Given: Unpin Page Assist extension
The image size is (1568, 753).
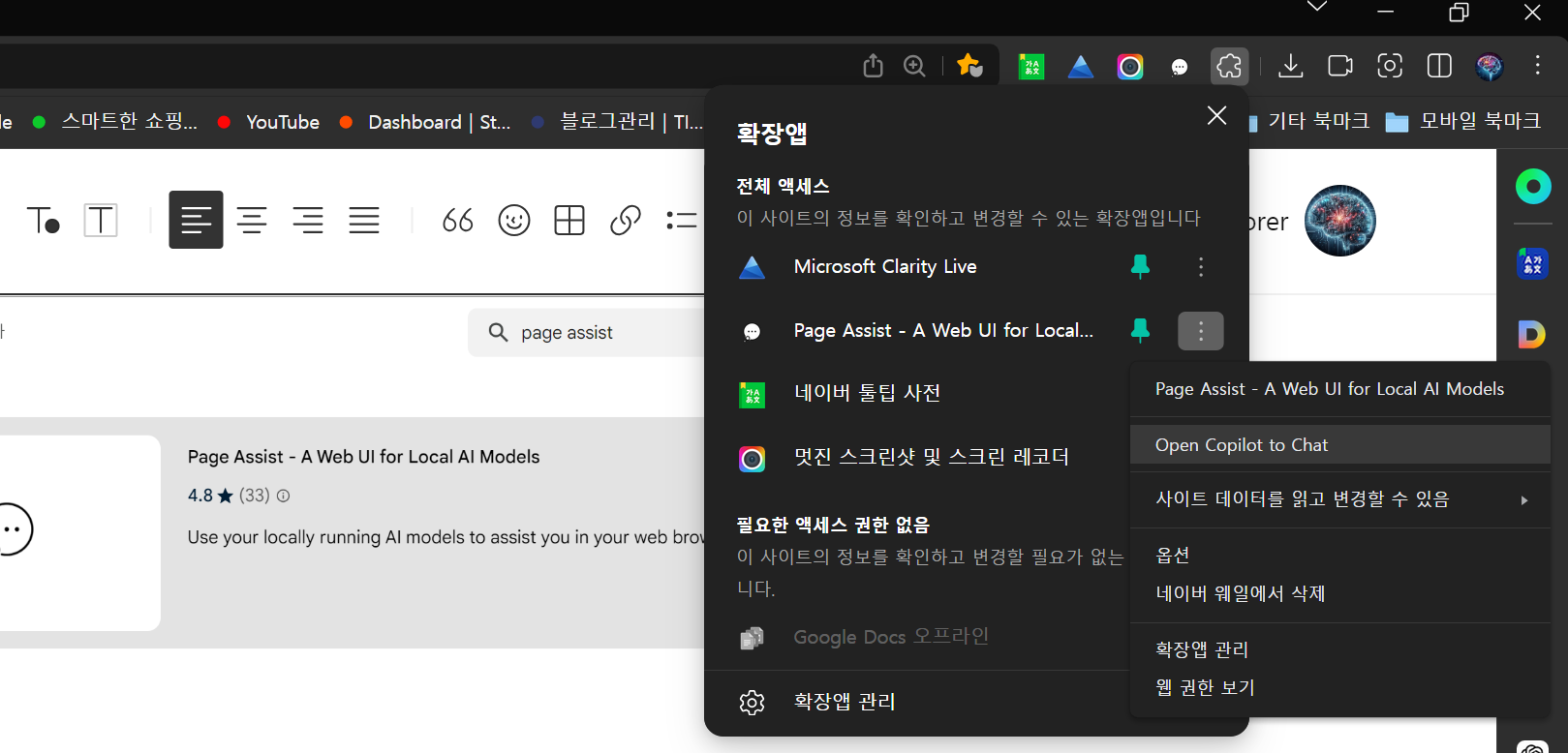Looking at the screenshot, I should pos(1141,331).
